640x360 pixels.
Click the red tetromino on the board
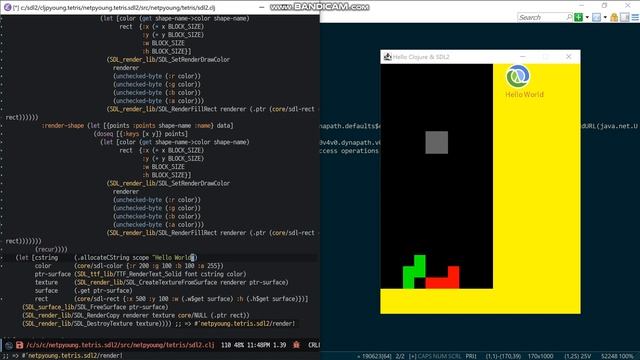[x=442, y=278]
